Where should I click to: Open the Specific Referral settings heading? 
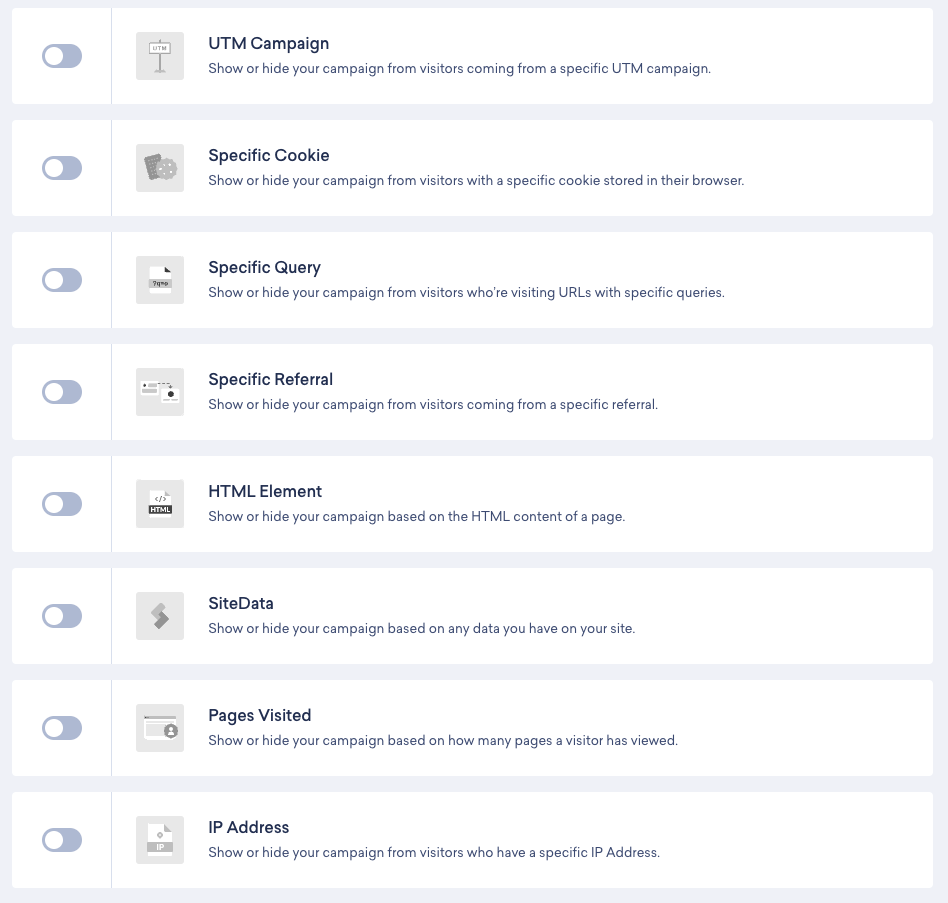pos(270,380)
